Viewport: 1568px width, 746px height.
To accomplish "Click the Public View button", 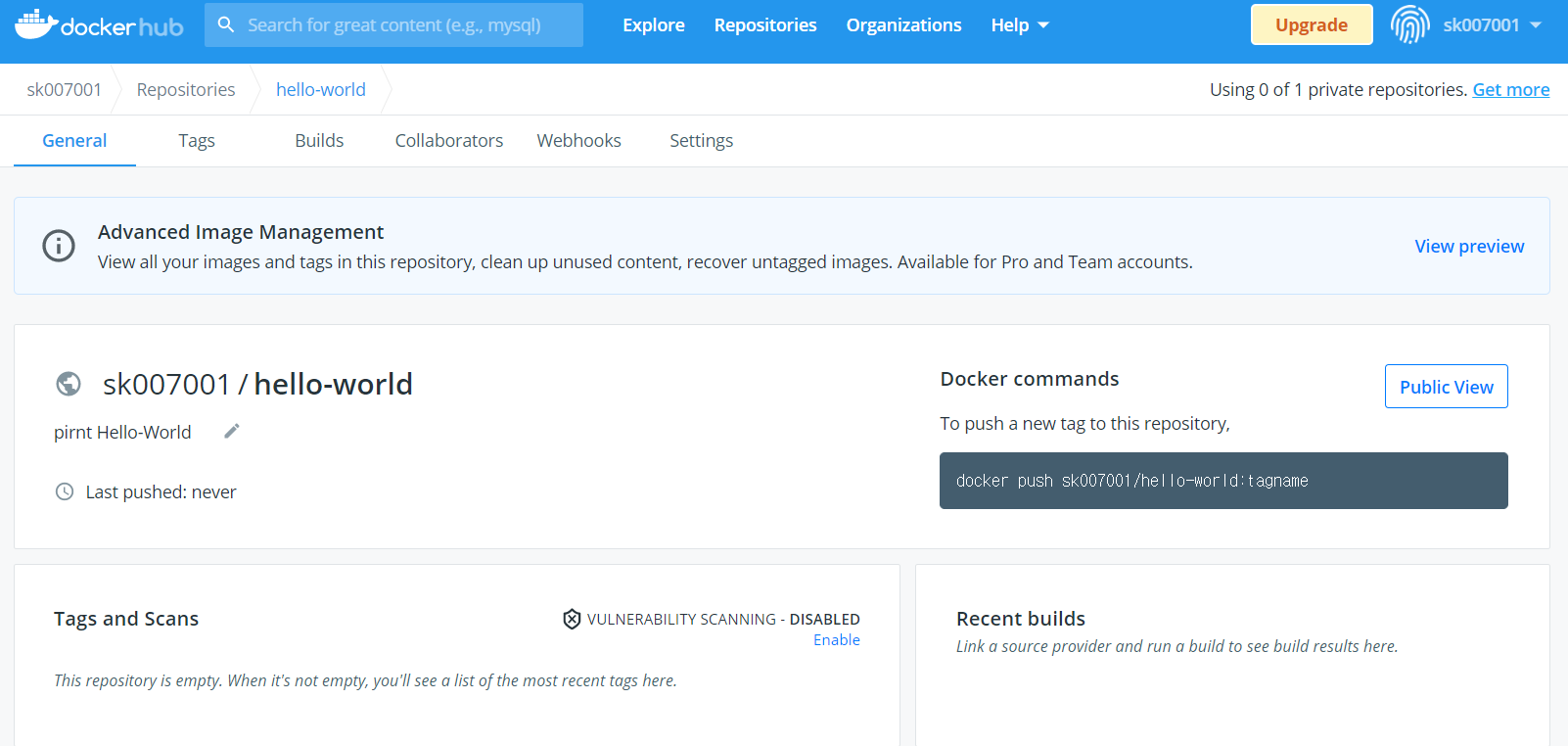I will pos(1447,387).
